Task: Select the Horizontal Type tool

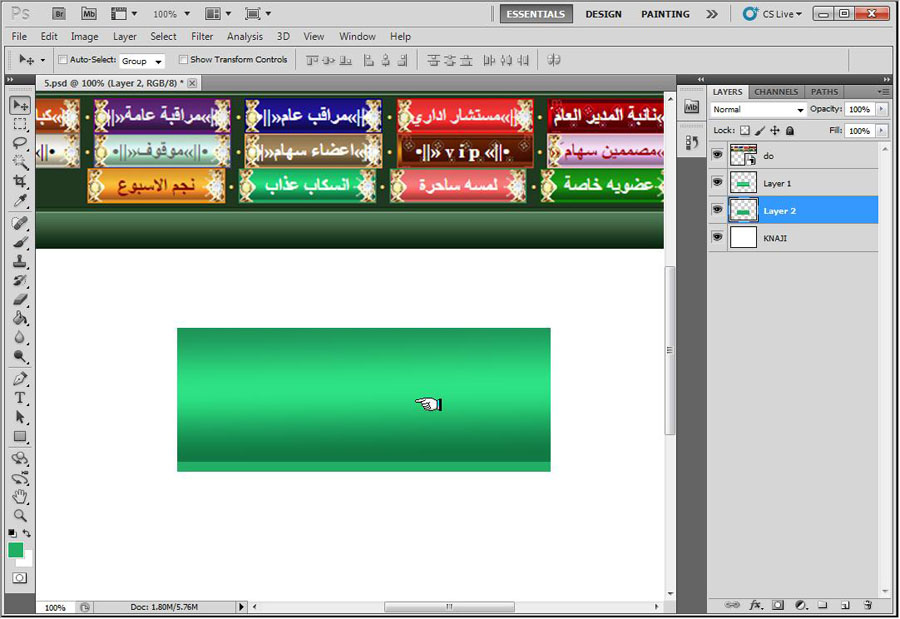Action: pyautogui.click(x=20, y=398)
